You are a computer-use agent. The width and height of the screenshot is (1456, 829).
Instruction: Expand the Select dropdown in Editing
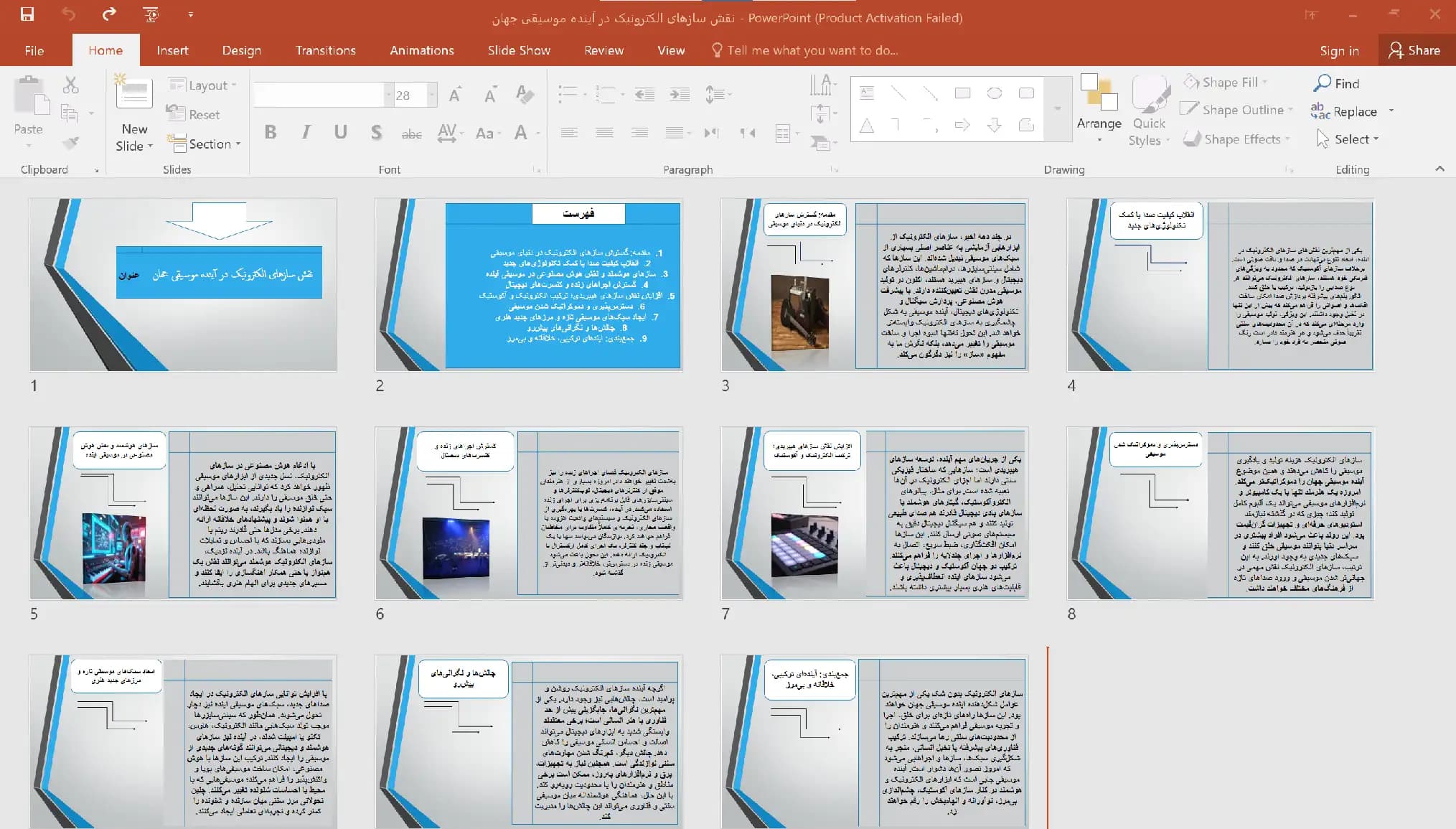pos(1348,139)
